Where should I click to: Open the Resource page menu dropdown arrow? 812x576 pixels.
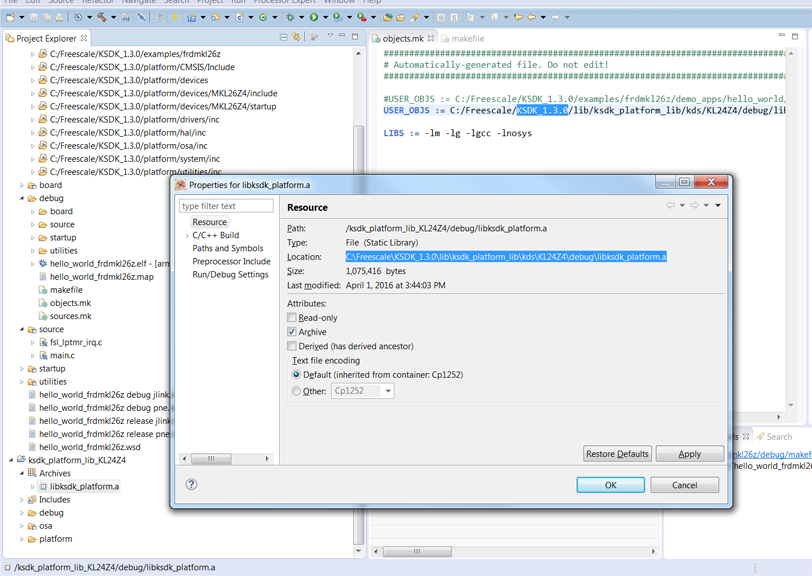coord(718,206)
